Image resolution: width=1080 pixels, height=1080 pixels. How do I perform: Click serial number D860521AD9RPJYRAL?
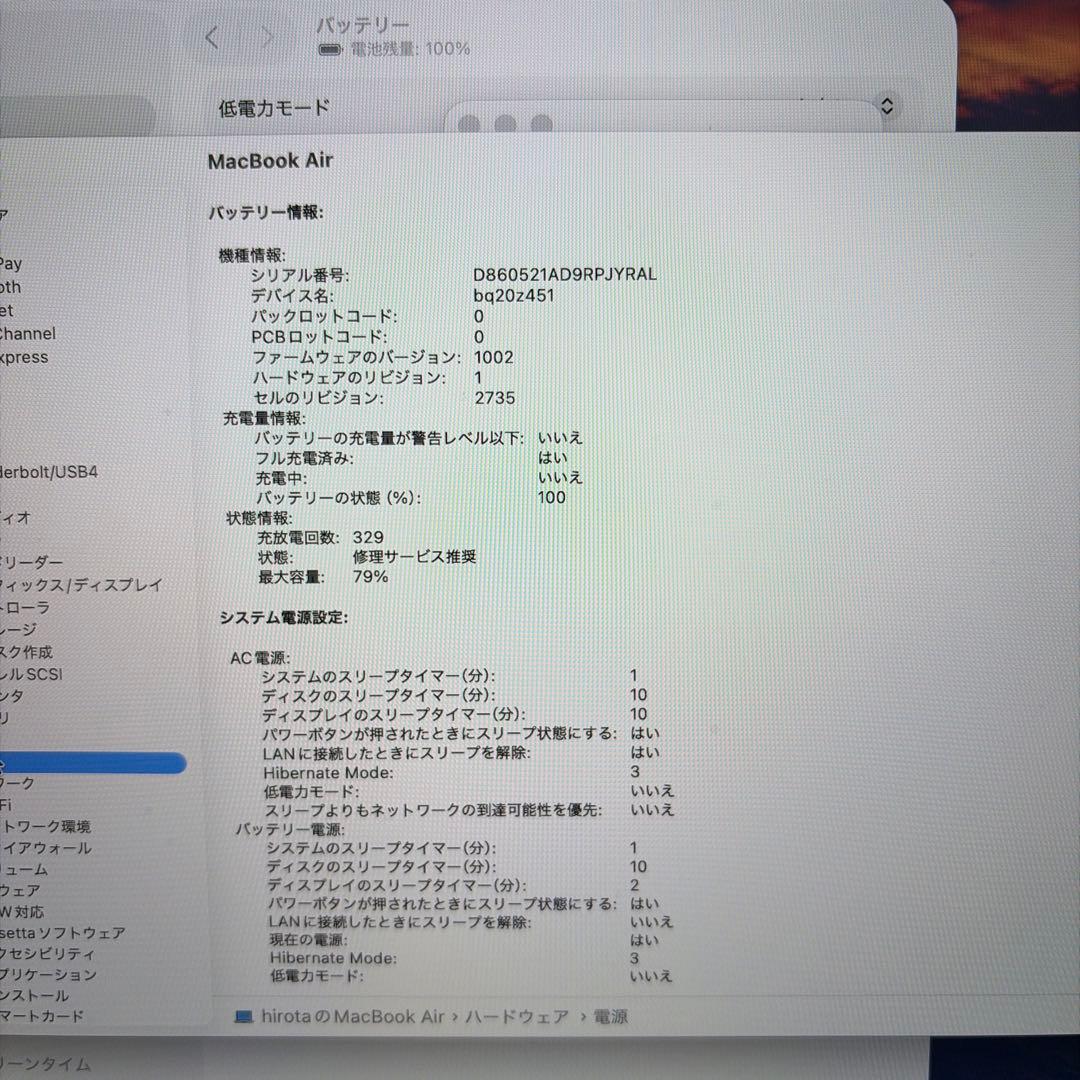tap(565, 275)
